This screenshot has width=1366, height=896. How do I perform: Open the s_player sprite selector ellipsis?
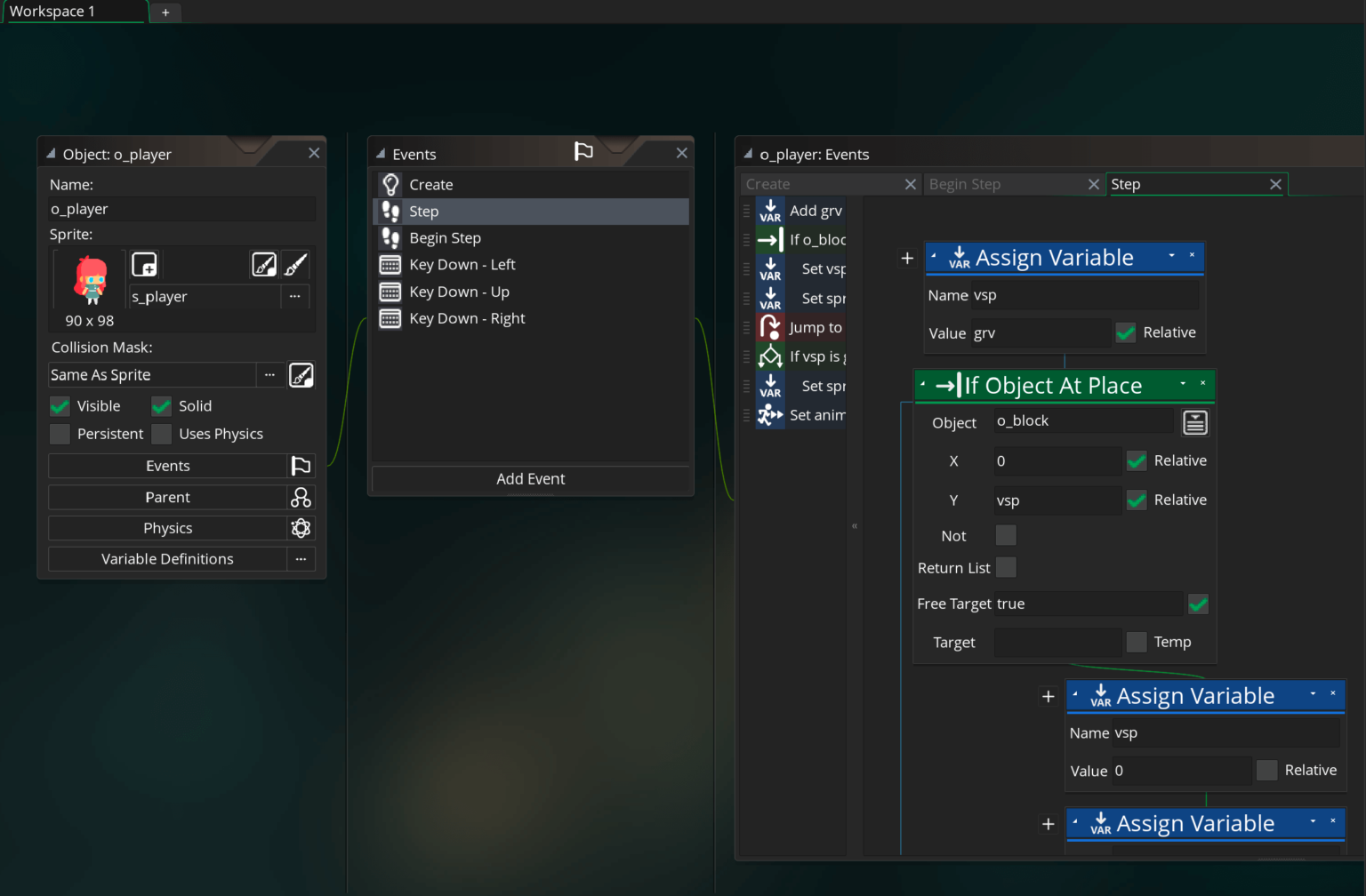coord(294,297)
